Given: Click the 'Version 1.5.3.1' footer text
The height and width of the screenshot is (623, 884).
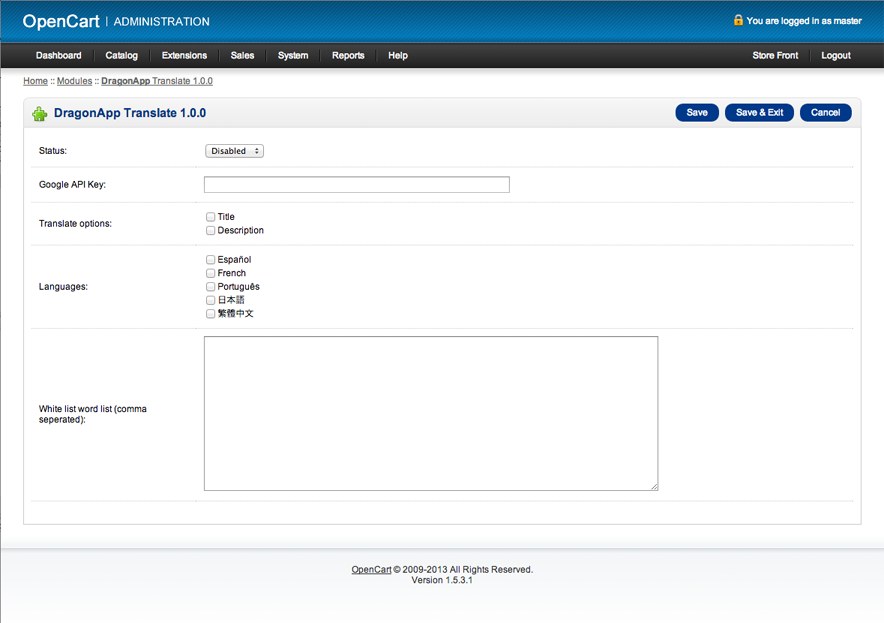Looking at the screenshot, I should point(442,580).
